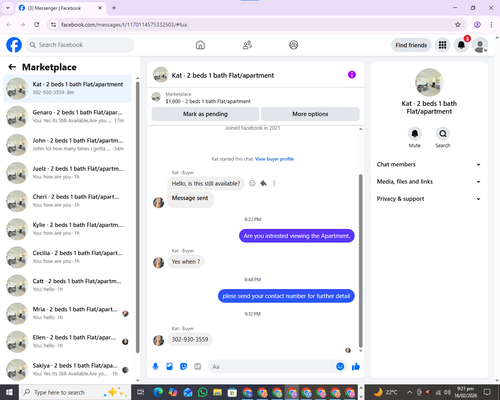Open Cheri conversation
Screen dimensions: 500x400
click(x=67, y=201)
